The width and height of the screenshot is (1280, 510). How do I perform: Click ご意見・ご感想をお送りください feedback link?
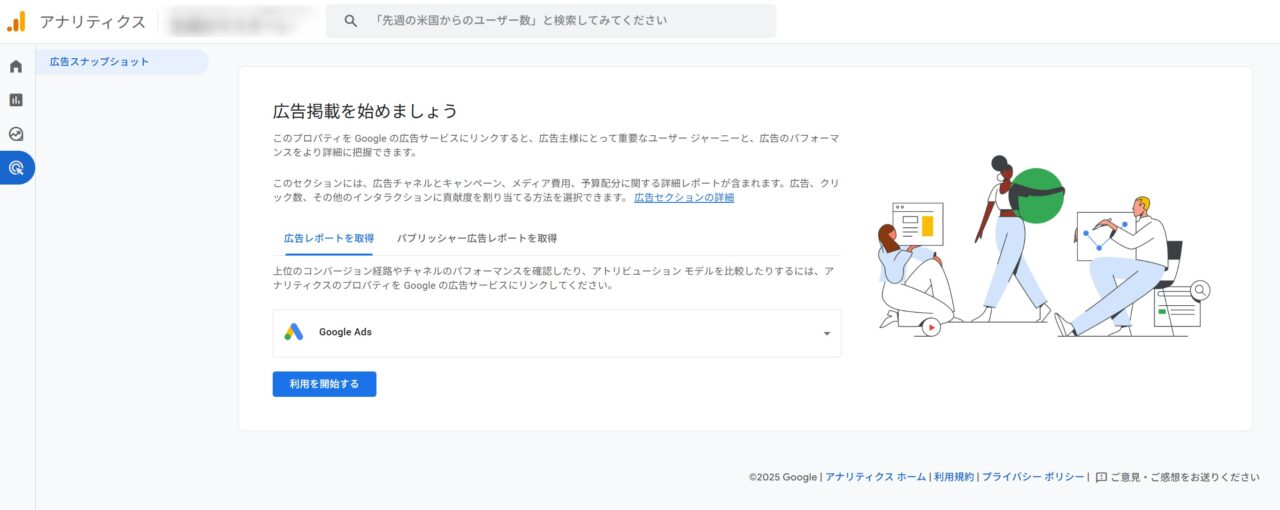point(1185,477)
